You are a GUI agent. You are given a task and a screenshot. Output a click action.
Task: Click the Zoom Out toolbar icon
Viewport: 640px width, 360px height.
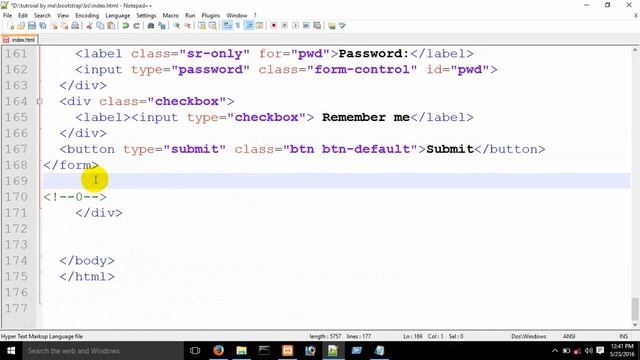(188, 26)
